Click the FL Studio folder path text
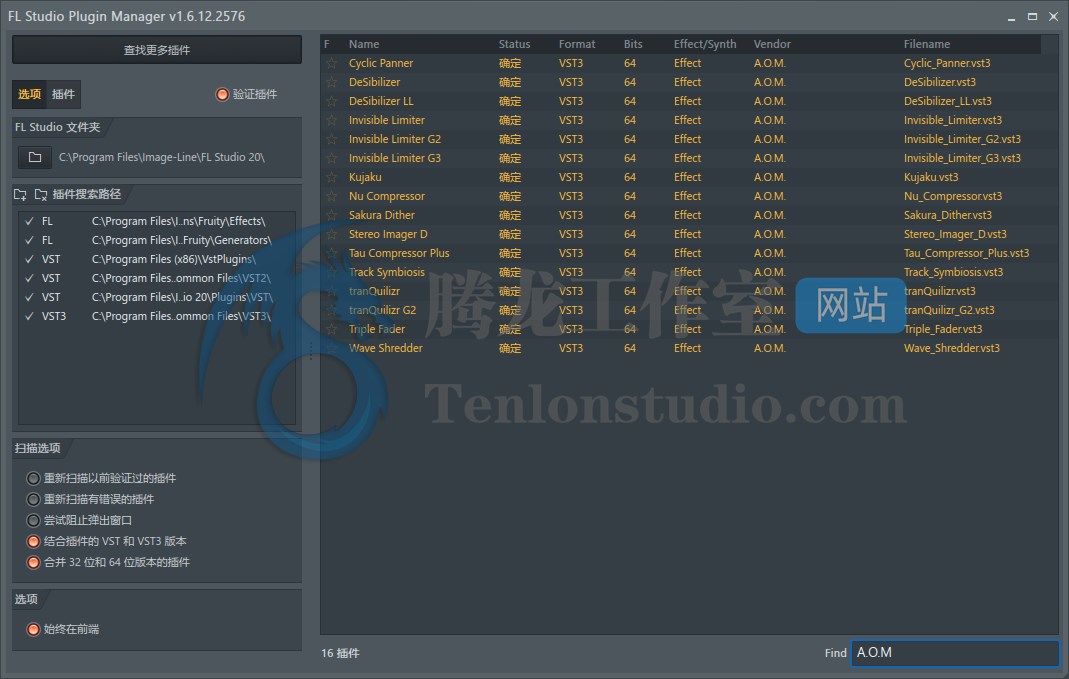 click(162, 157)
